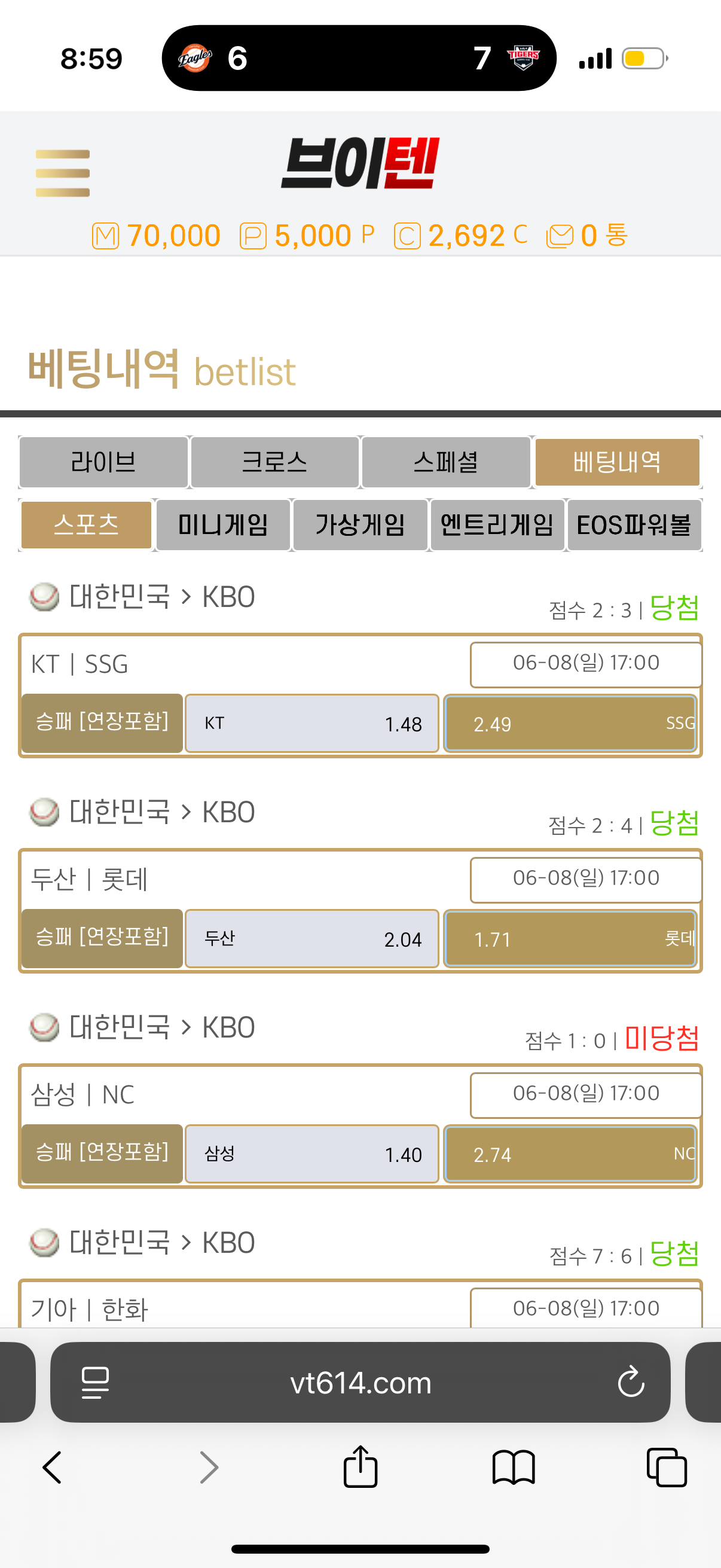This screenshot has height=1568, width=721.
Task: Select the 두산 2.04 odds cell
Action: 312,939
